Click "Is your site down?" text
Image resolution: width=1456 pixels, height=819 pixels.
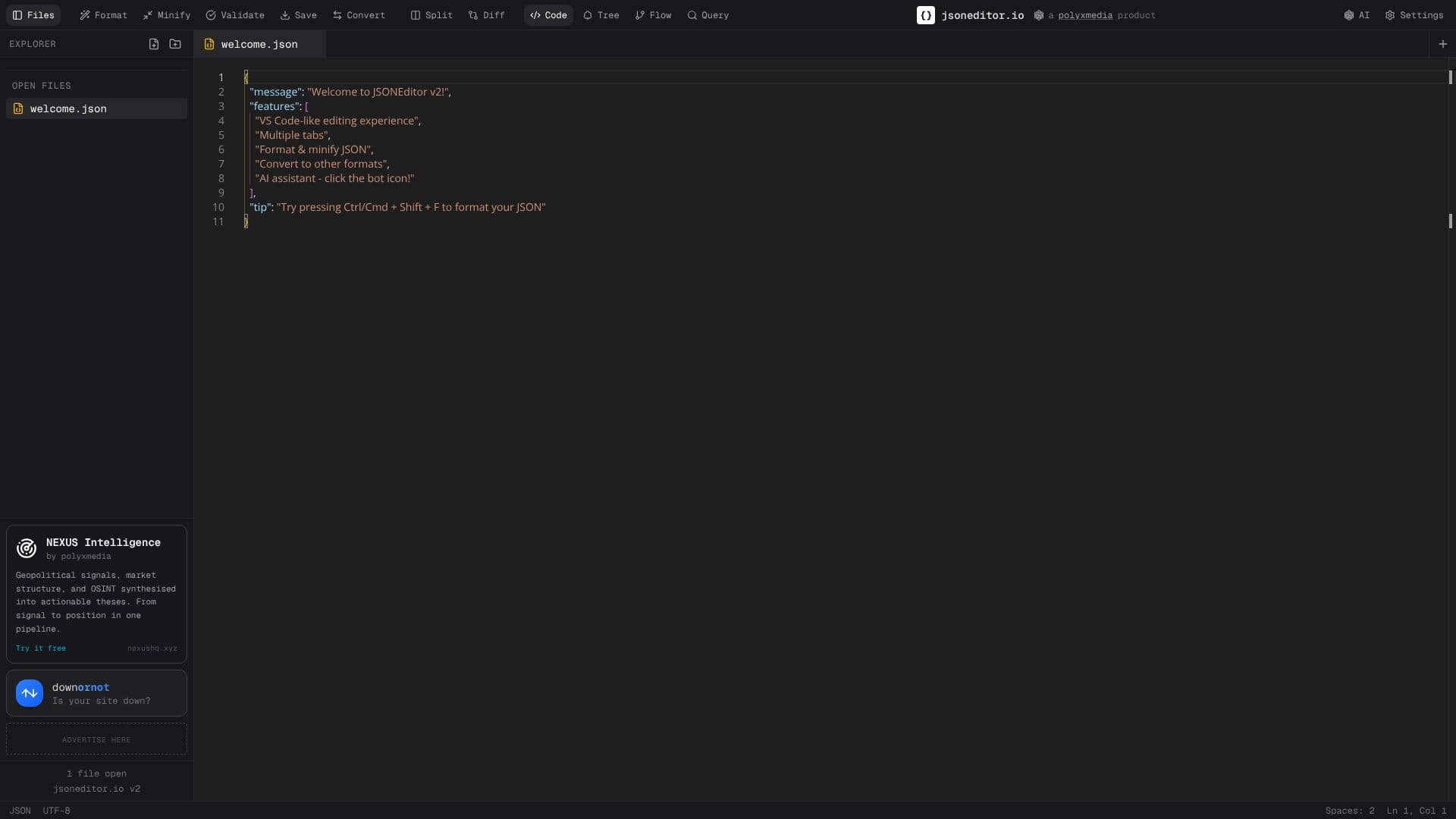[102, 701]
